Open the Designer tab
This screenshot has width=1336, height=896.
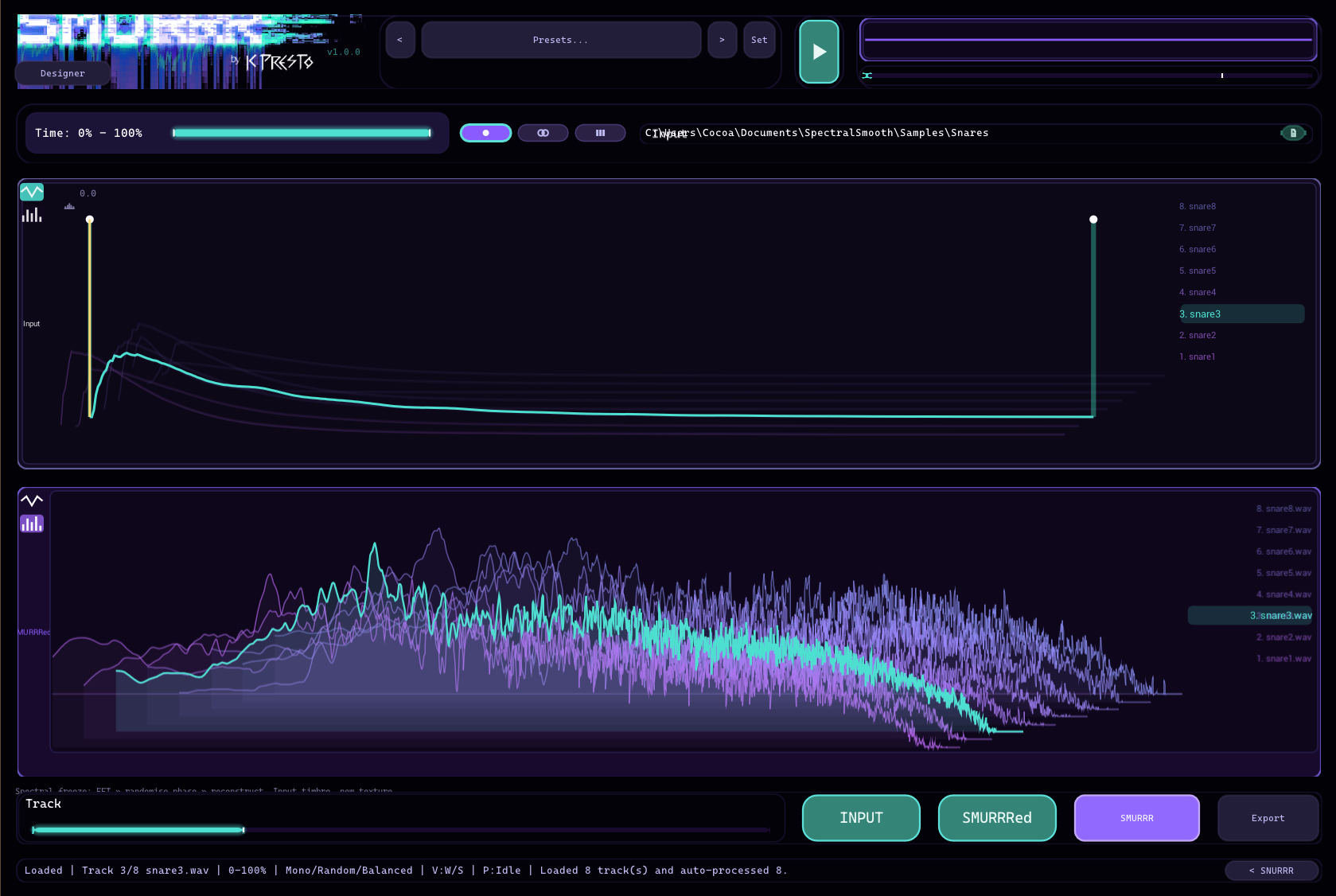[63, 73]
